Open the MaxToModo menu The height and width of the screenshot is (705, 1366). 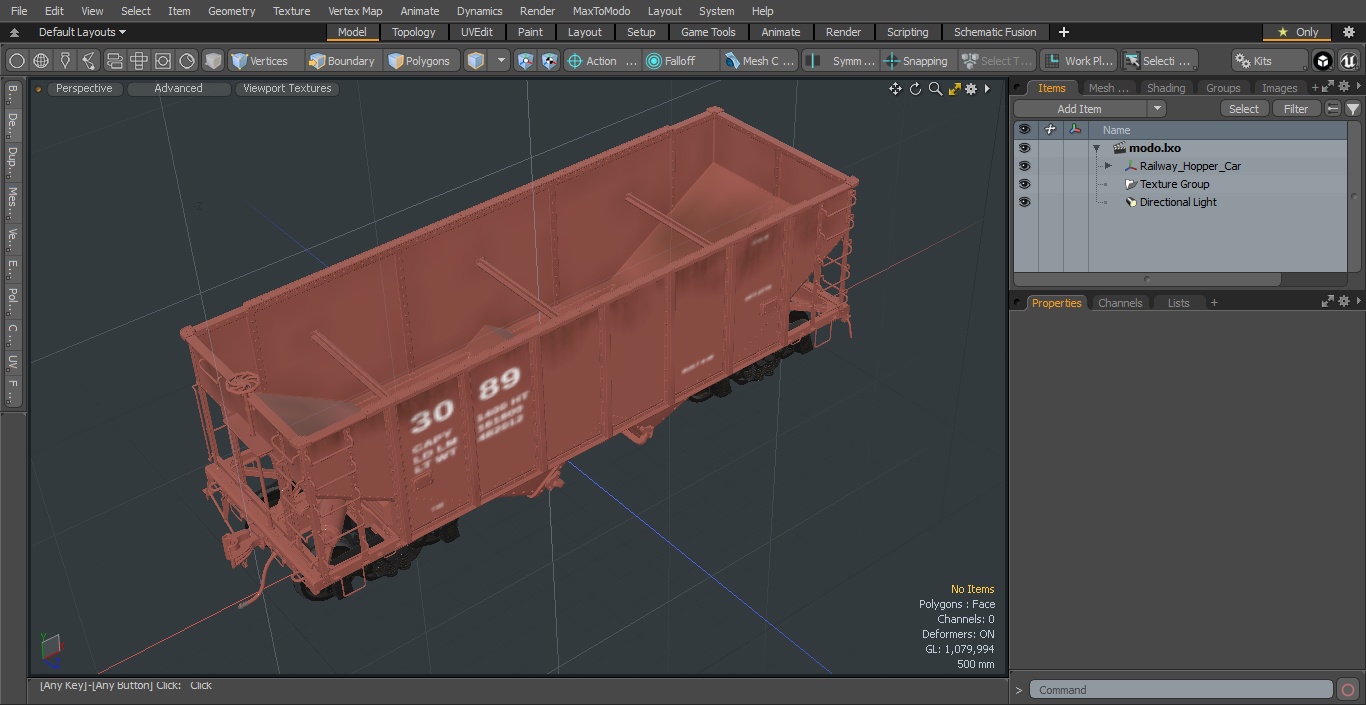601,11
